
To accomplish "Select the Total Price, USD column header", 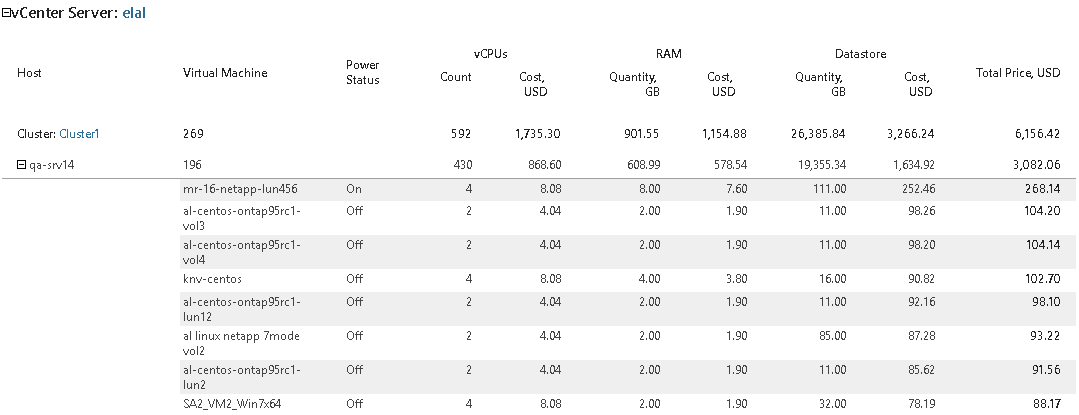I will point(1018,73).
